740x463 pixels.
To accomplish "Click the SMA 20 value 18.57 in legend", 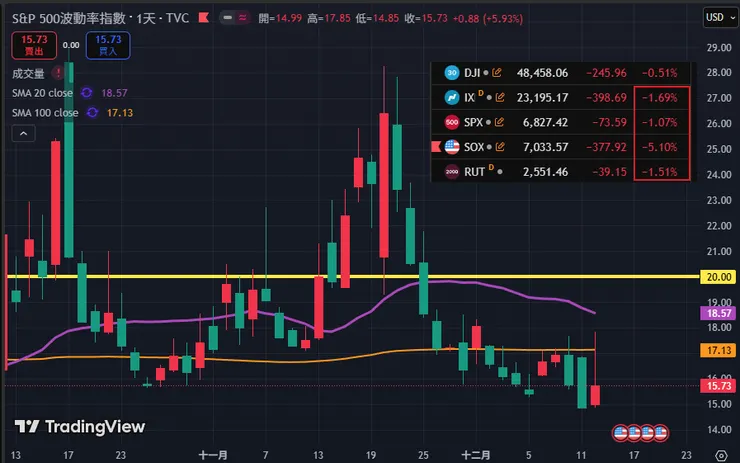I will (x=114, y=93).
